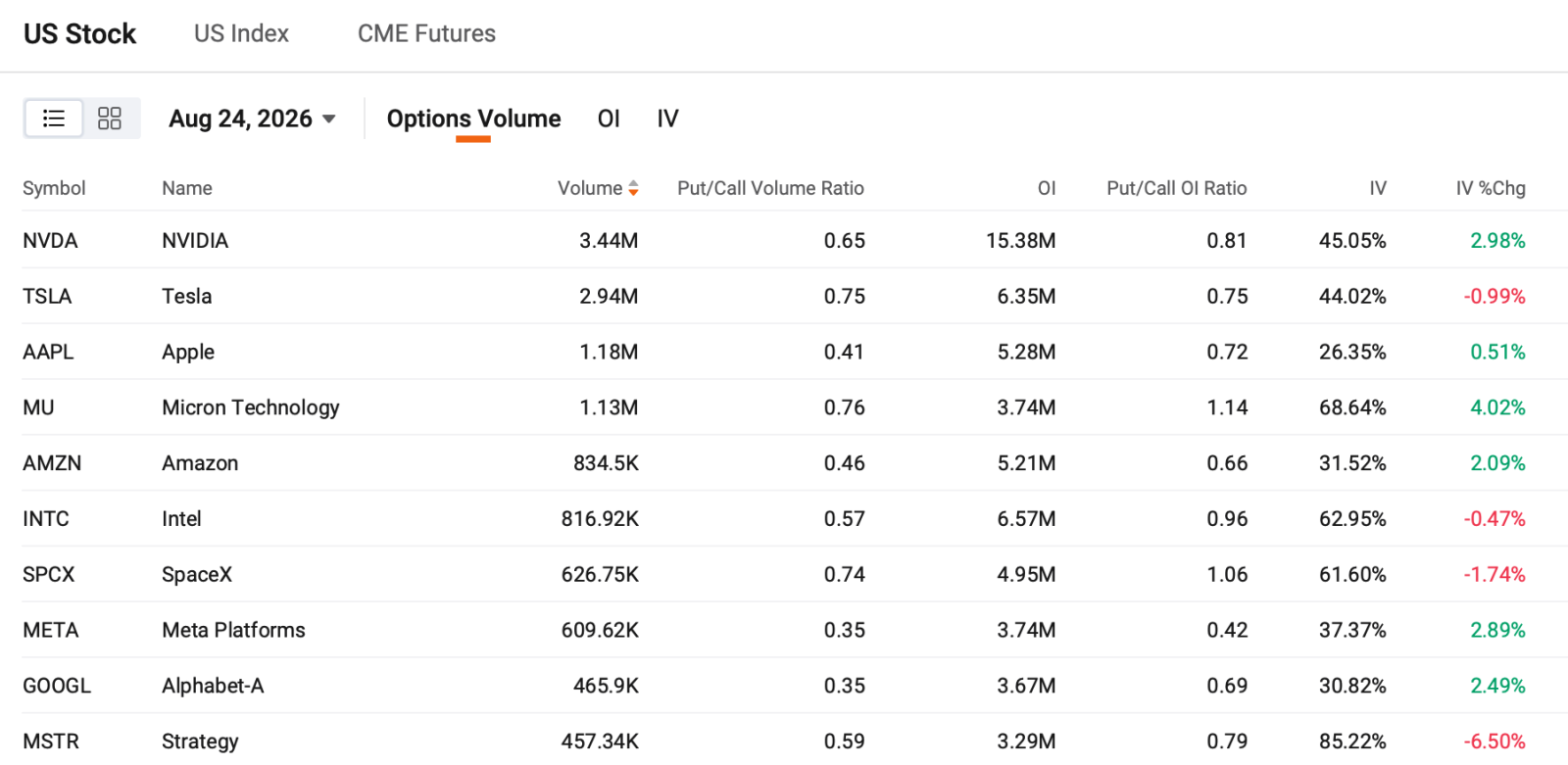Click the Put/Call Volume Ratio header

point(770,188)
